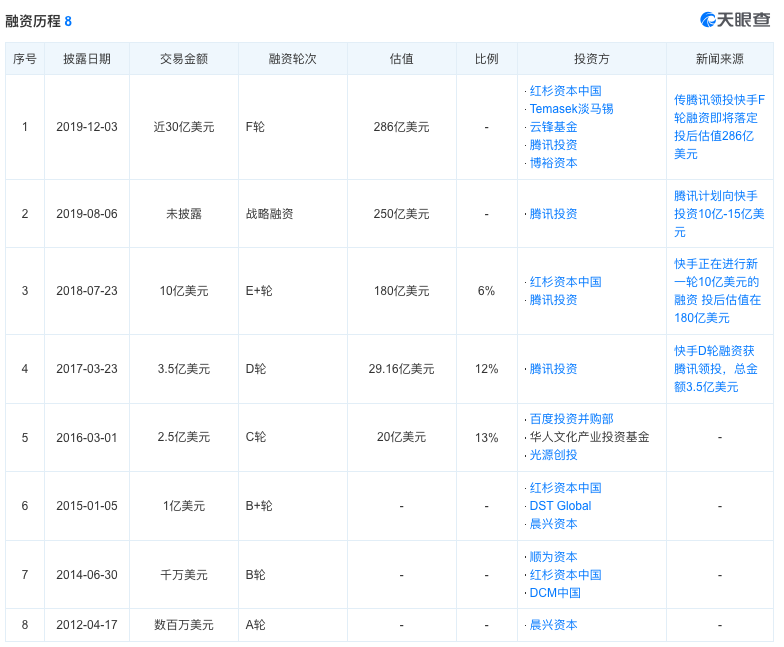Click the 估值 column header
The width and height of the screenshot is (784, 647).
(402, 59)
